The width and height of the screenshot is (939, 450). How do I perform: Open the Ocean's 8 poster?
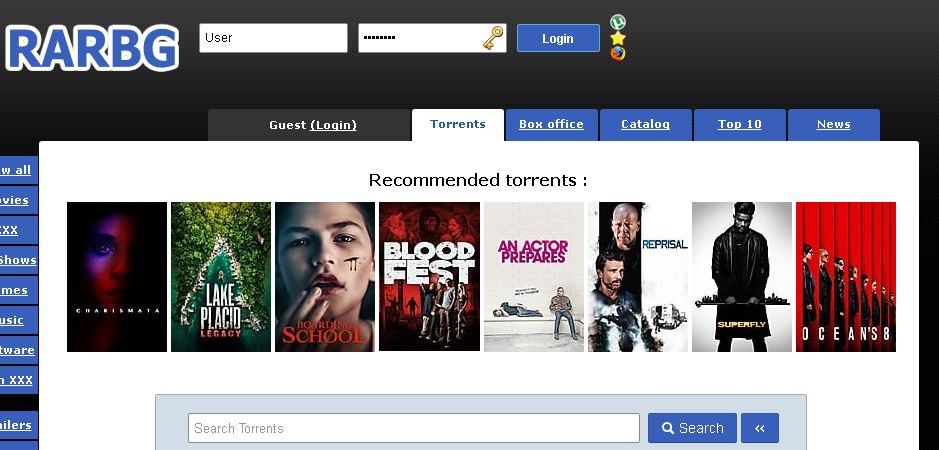(x=846, y=277)
